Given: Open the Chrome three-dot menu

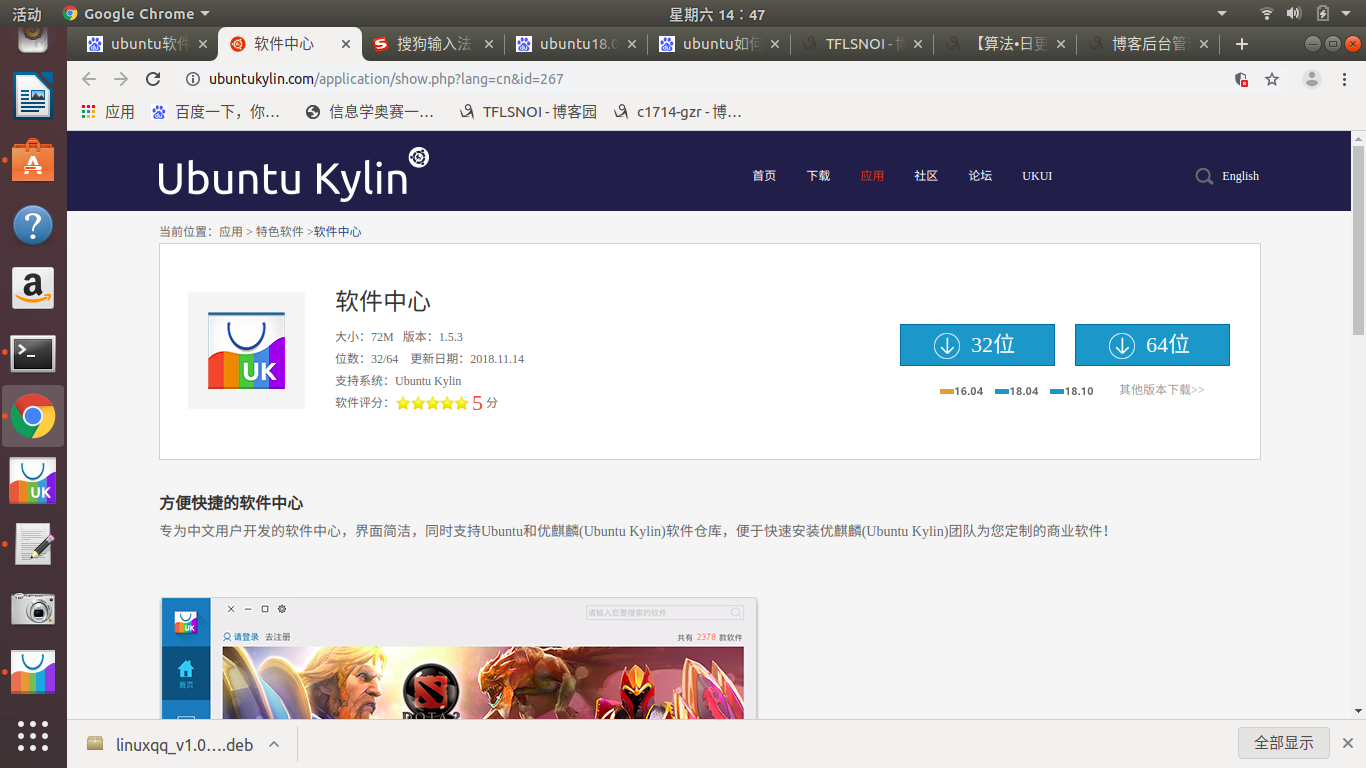Looking at the screenshot, I should pyautogui.click(x=1345, y=79).
